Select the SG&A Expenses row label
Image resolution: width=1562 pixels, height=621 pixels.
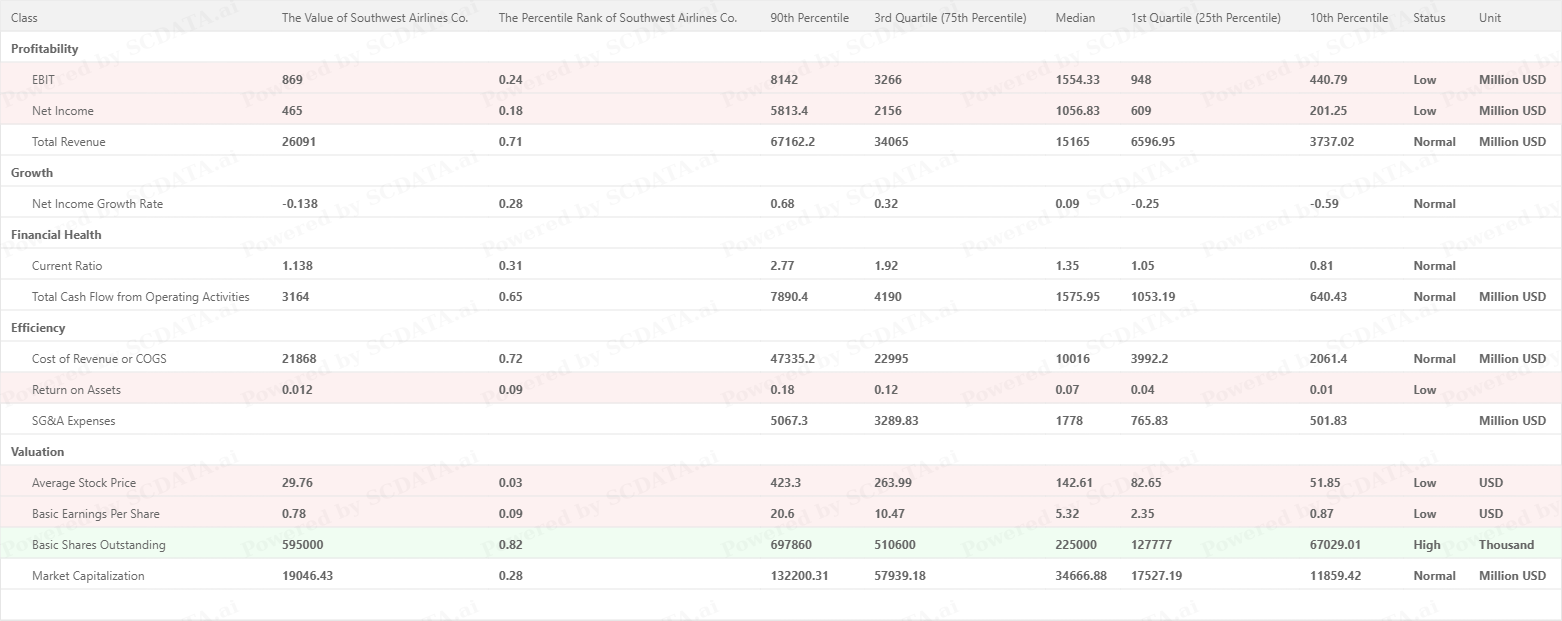pos(74,421)
